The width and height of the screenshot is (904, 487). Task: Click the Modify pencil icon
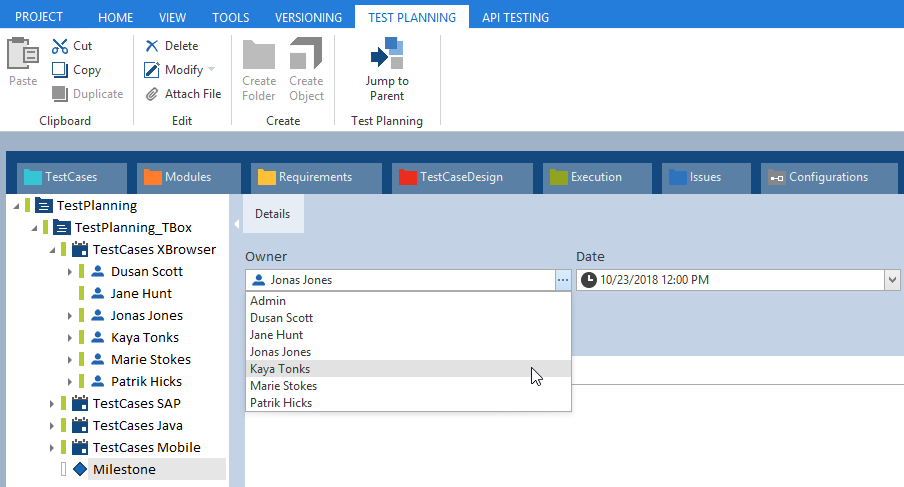point(152,70)
